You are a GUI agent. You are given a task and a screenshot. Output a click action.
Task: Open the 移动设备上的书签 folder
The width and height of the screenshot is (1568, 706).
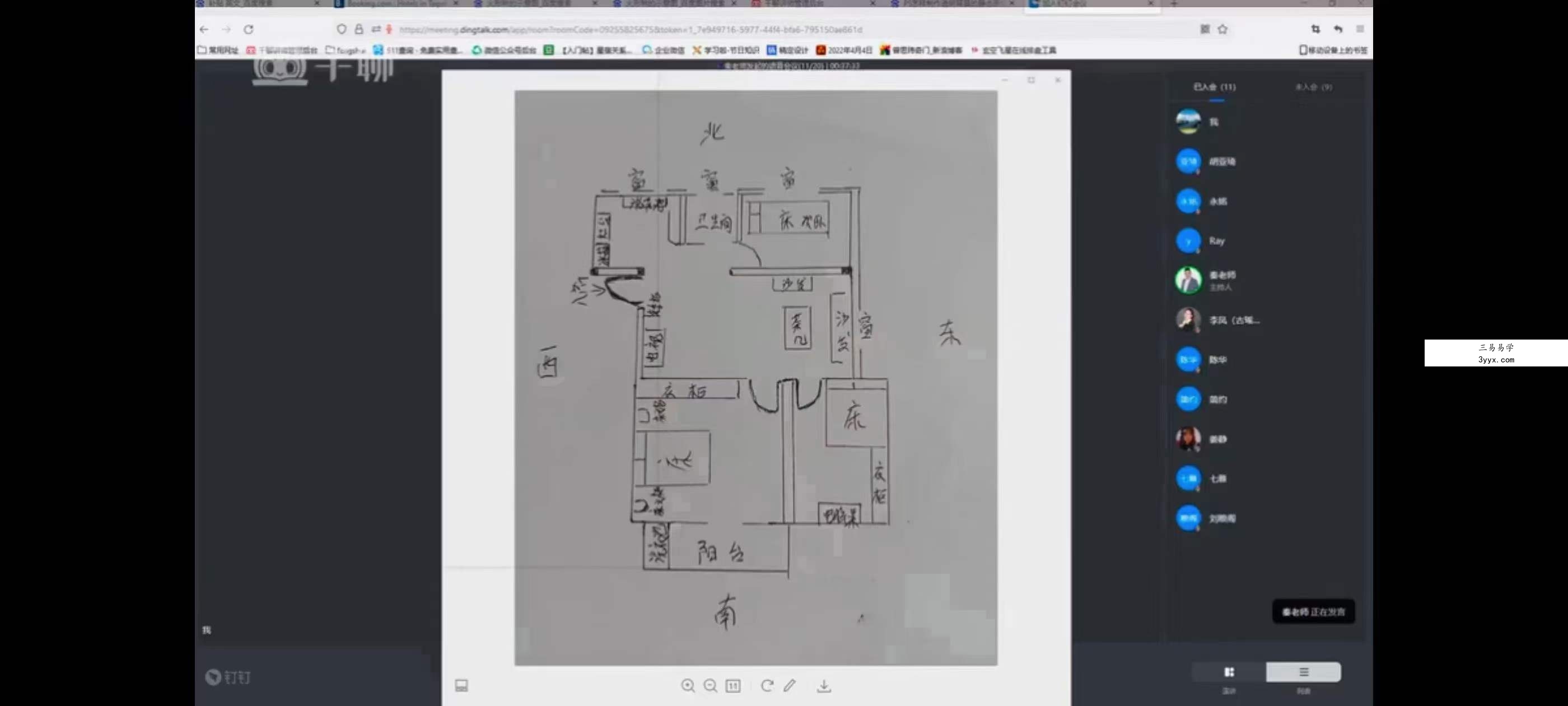[x=1333, y=50]
